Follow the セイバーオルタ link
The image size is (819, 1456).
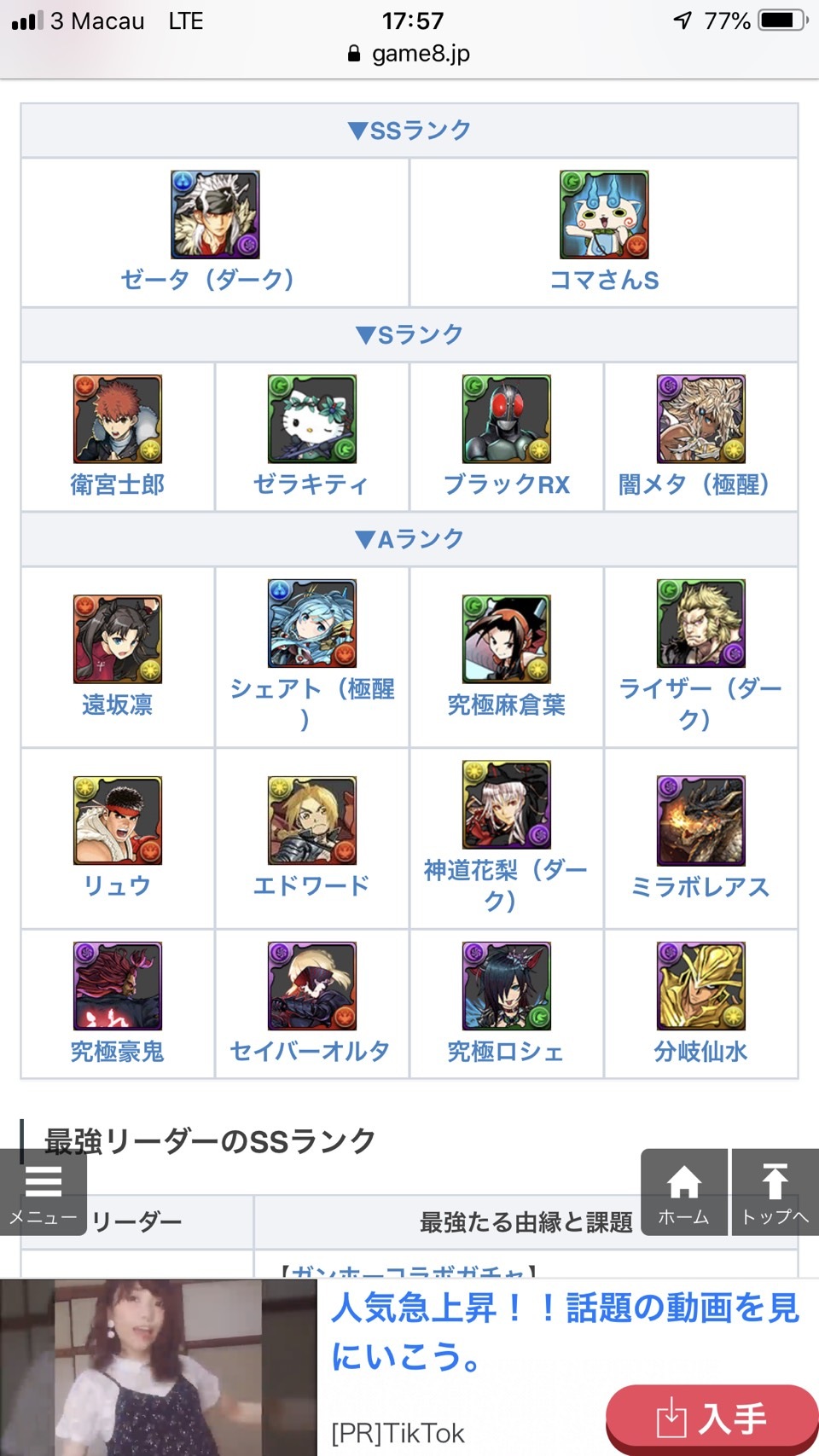tap(311, 1051)
